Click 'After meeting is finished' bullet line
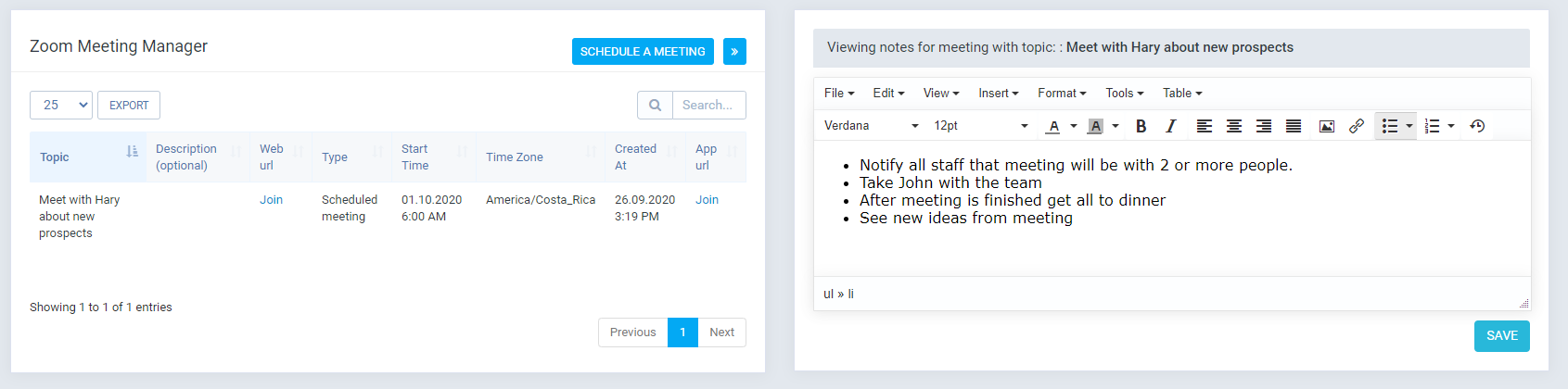Image resolution: width=1568 pixels, height=389 pixels. 1013,201
